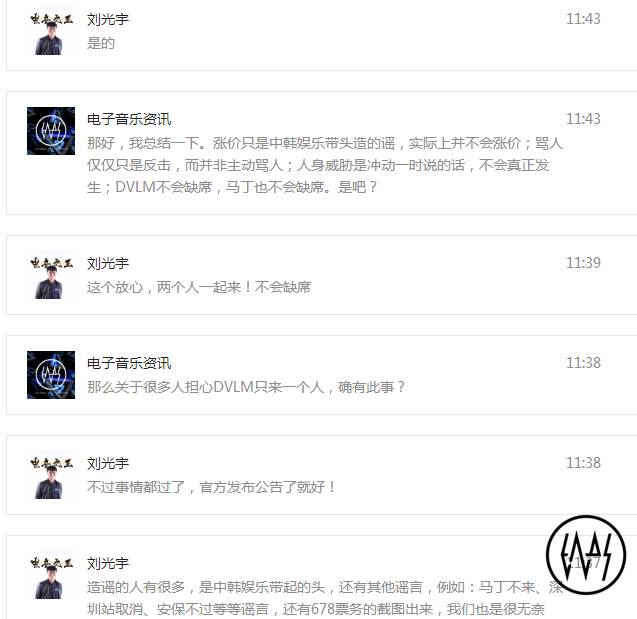This screenshot has height=619, width=637.
Task: Select the summary message starting 那好，我总结一下
Action: tap(325, 165)
